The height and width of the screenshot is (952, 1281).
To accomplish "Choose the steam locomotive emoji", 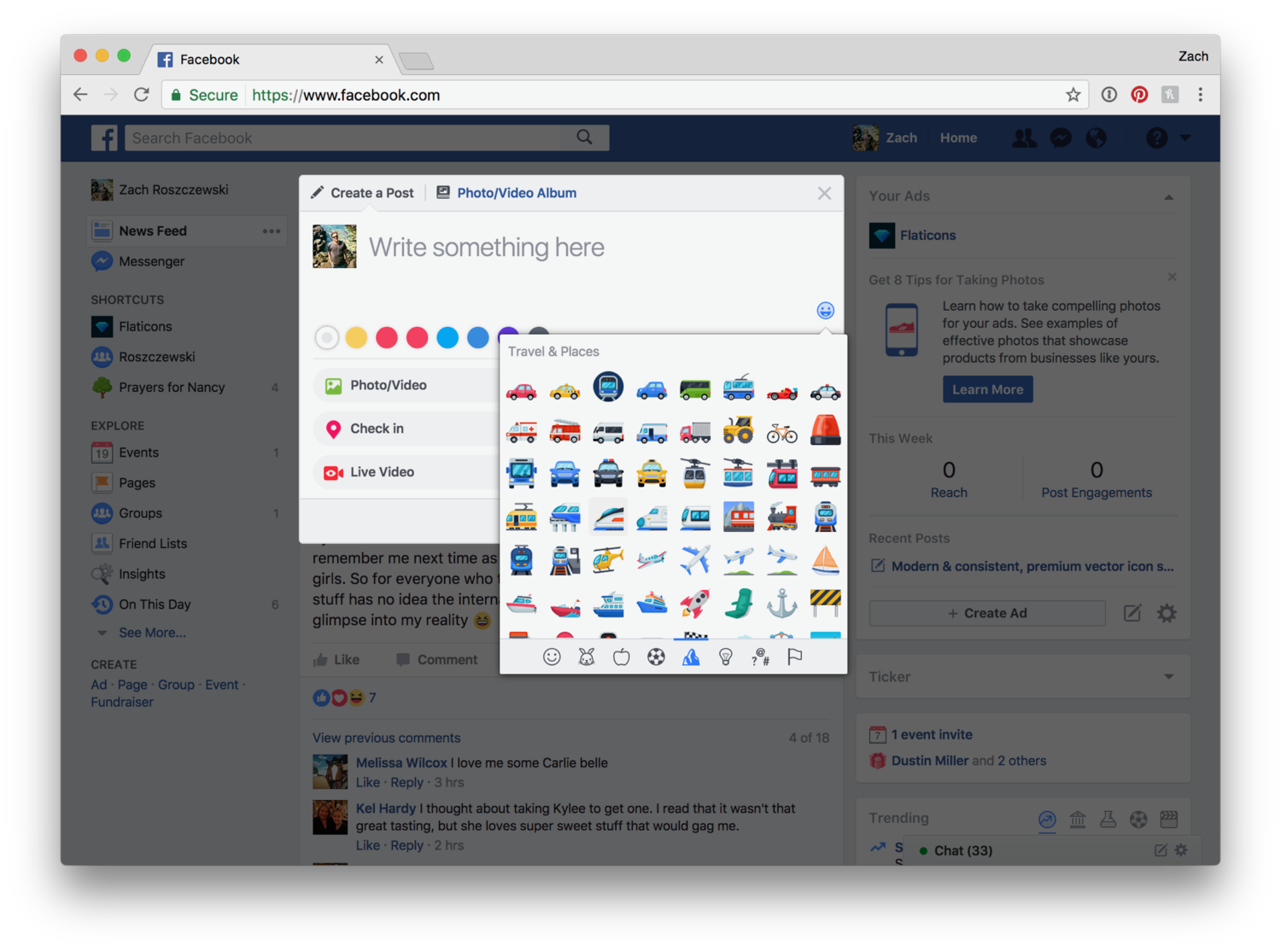I will click(781, 517).
